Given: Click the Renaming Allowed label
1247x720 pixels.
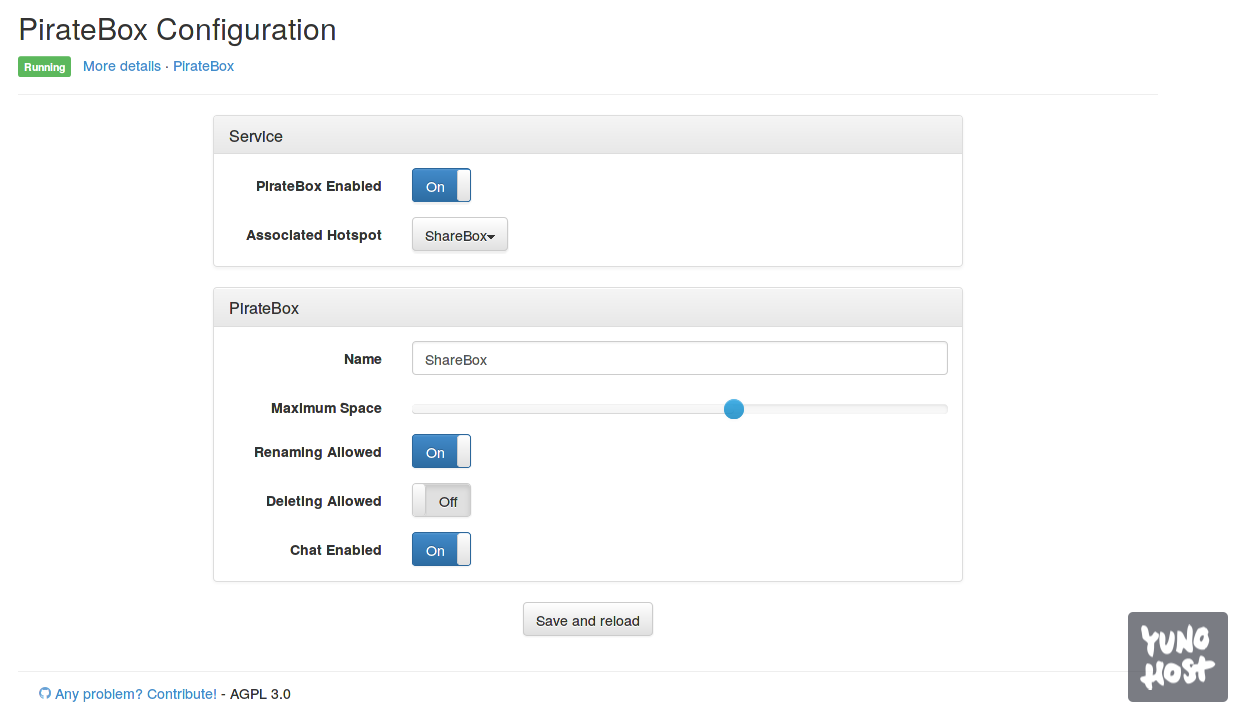Looking at the screenshot, I should [318, 453].
